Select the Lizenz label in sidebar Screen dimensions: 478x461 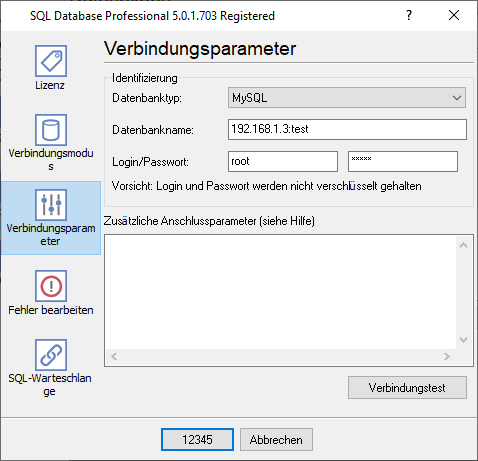point(50,85)
